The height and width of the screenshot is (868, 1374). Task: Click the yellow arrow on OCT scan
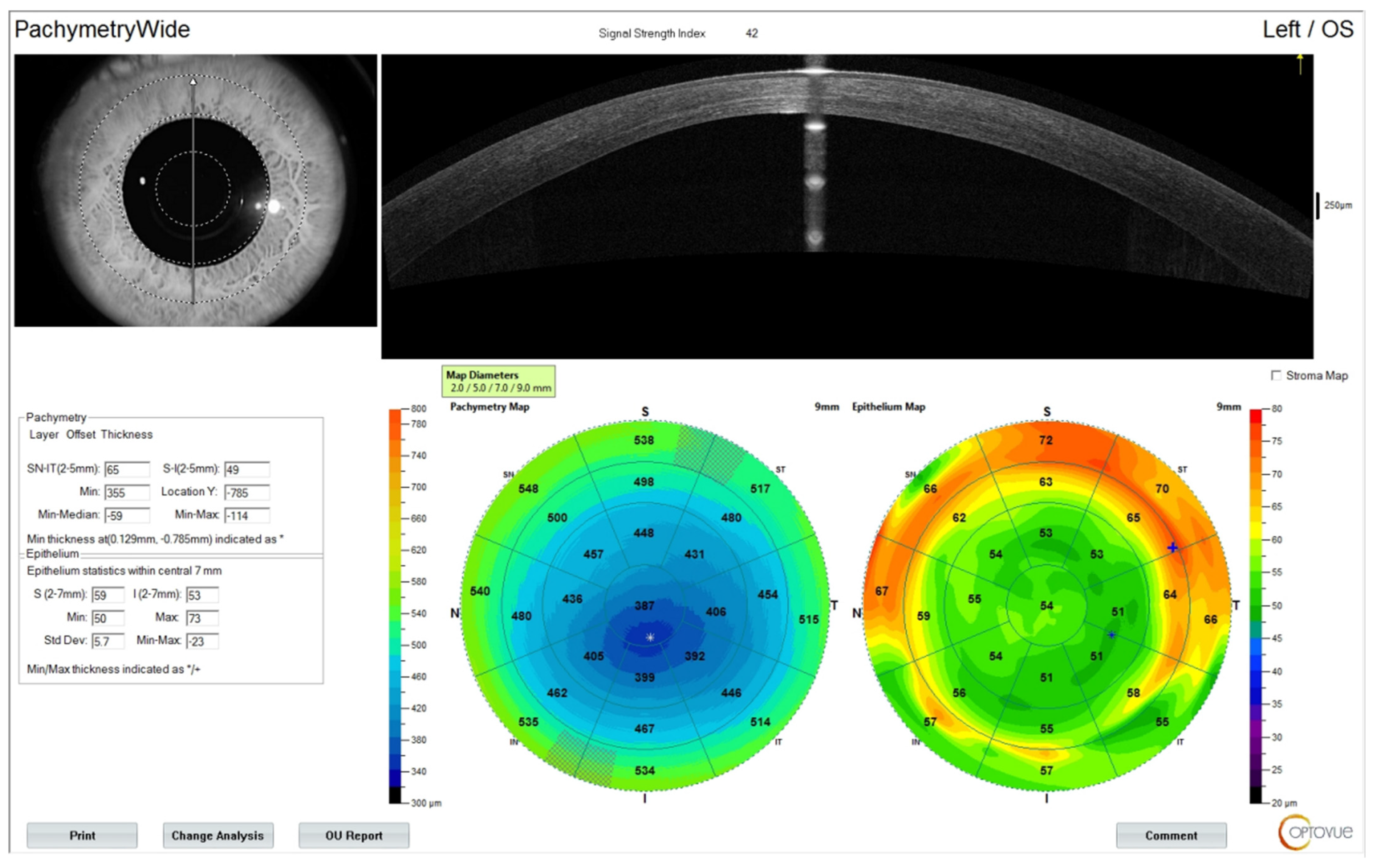click(1300, 63)
